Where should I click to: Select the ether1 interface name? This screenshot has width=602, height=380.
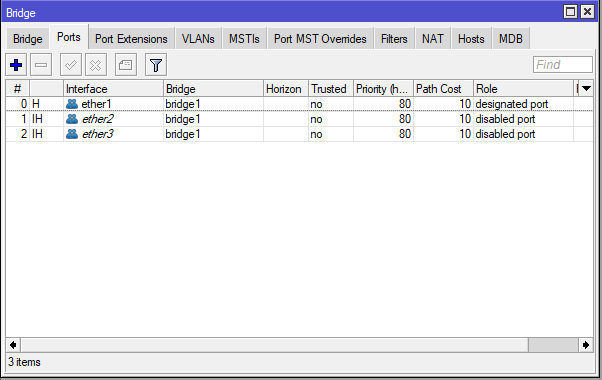pyautogui.click(x=96, y=104)
